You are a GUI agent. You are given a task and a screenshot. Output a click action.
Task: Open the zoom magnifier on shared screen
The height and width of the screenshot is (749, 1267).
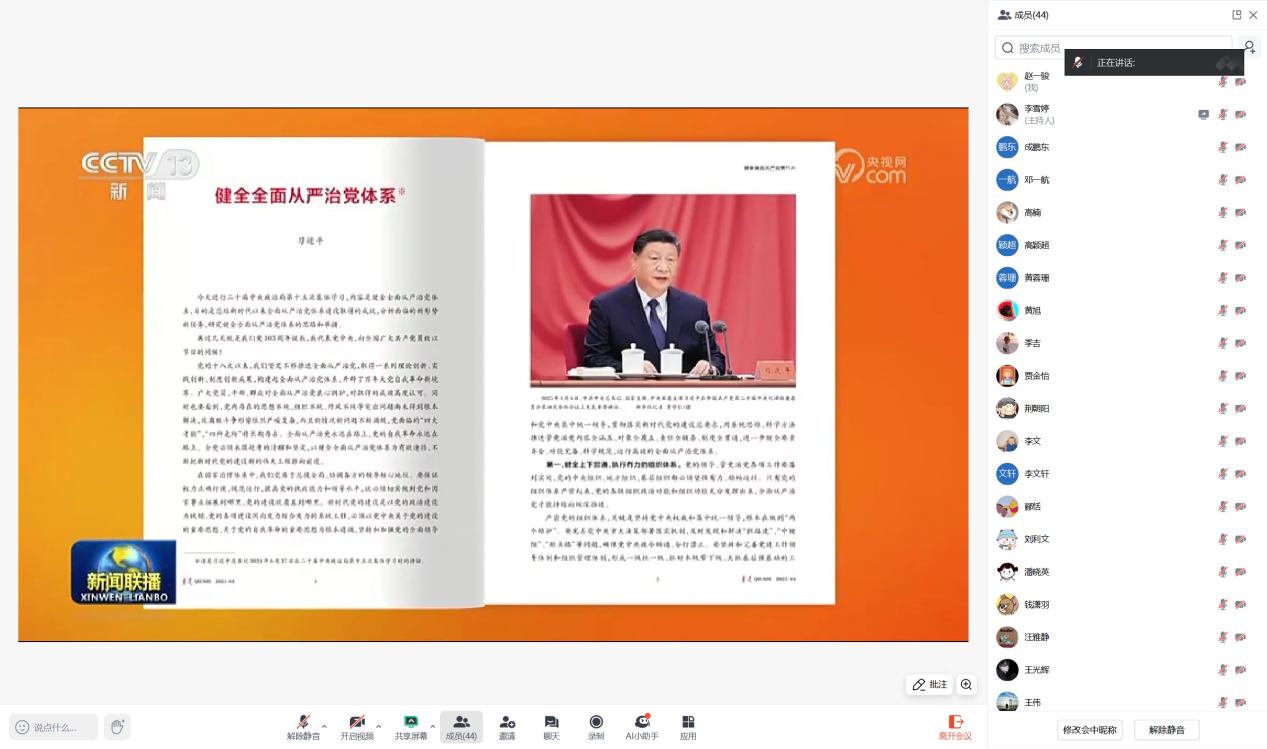tap(967, 685)
